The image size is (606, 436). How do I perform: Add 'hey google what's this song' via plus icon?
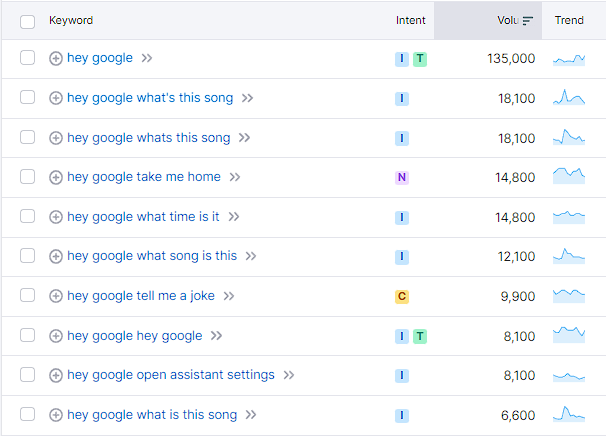(x=56, y=98)
